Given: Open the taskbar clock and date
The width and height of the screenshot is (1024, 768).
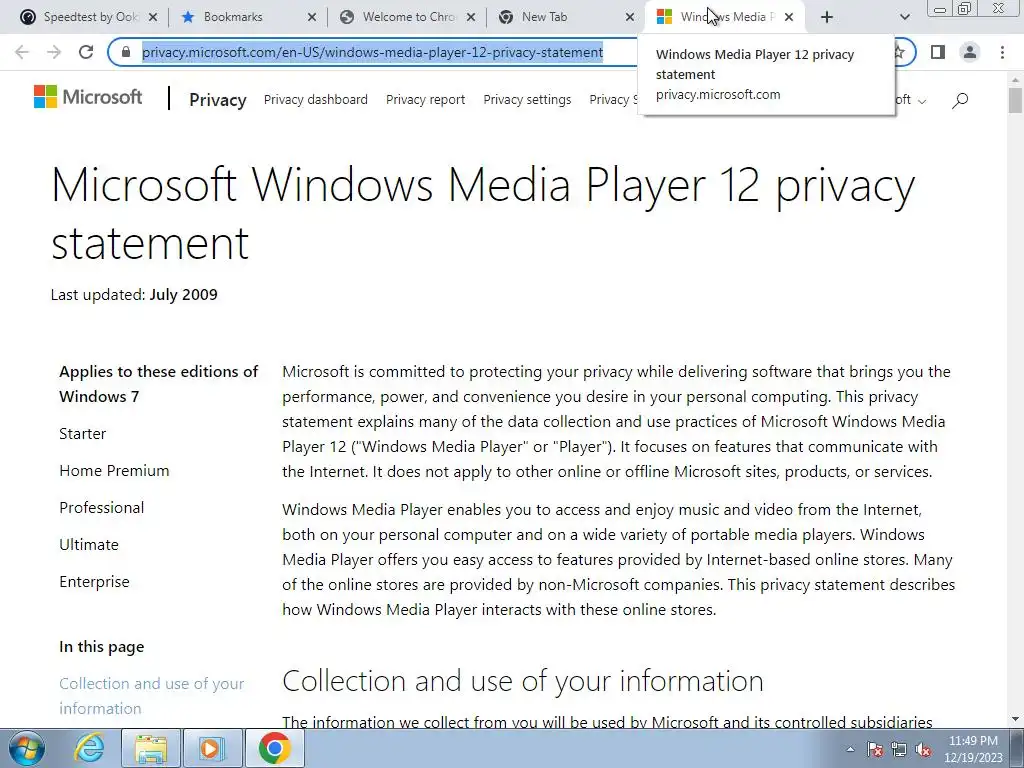Looking at the screenshot, I should pyautogui.click(x=973, y=749).
